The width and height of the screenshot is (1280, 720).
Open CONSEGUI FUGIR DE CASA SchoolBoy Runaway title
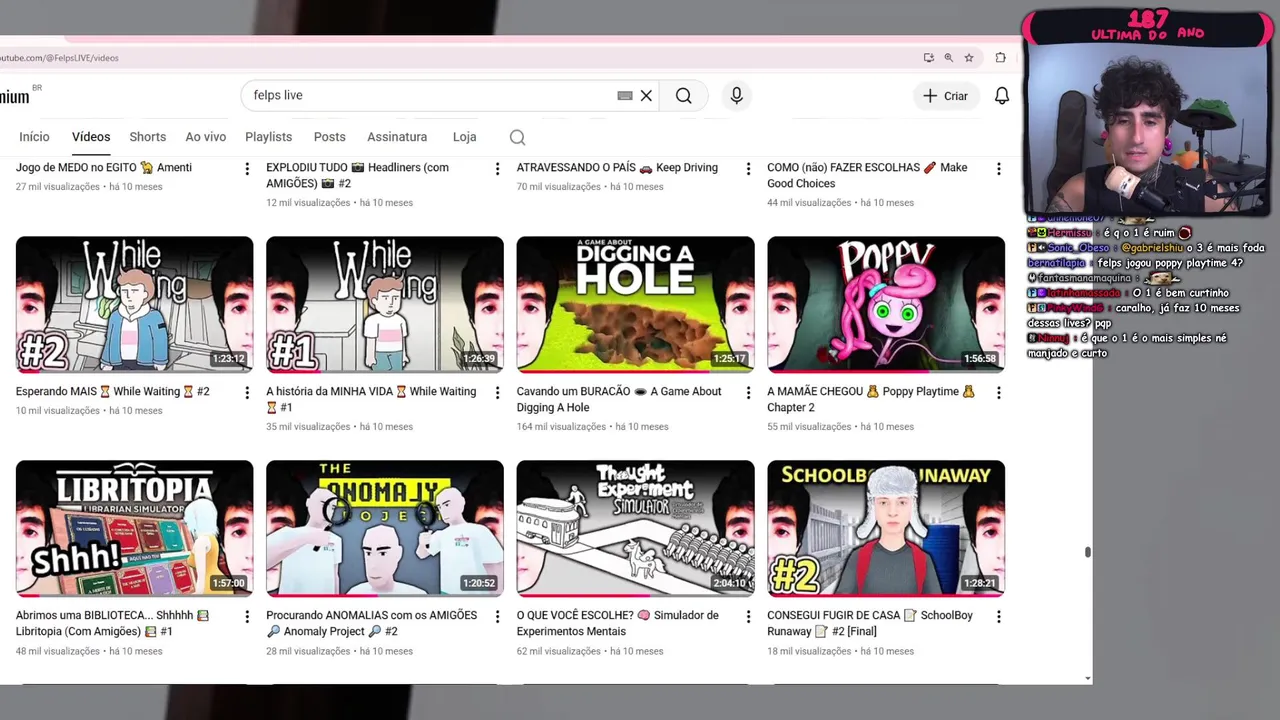coord(870,623)
